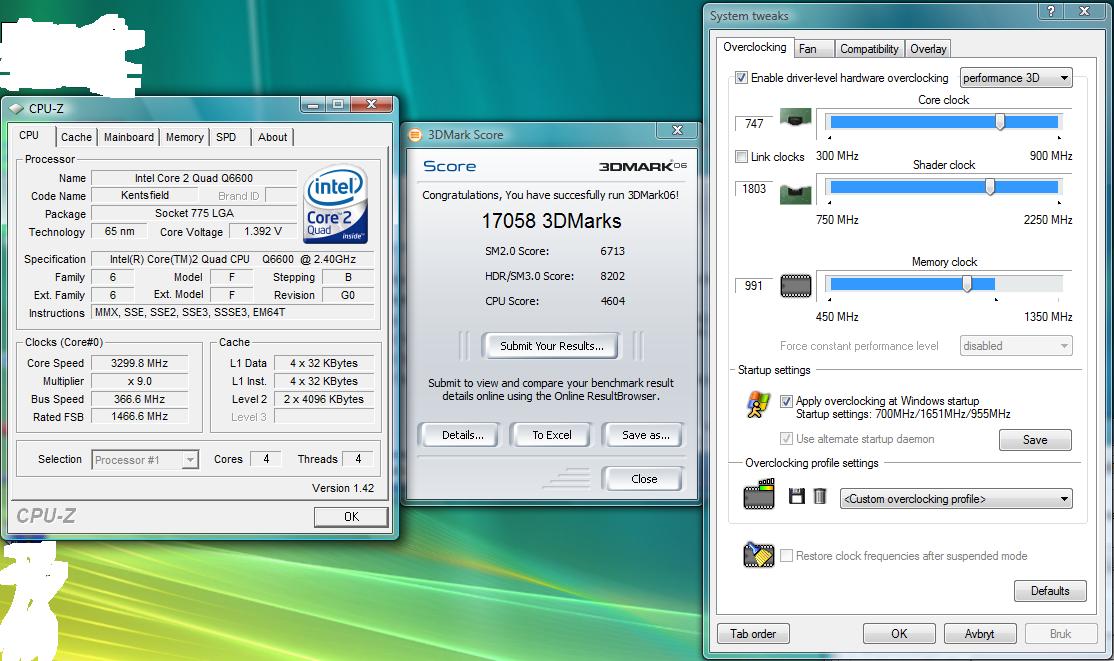
Task: Click the Avbryt cancel button
Action: (980, 633)
